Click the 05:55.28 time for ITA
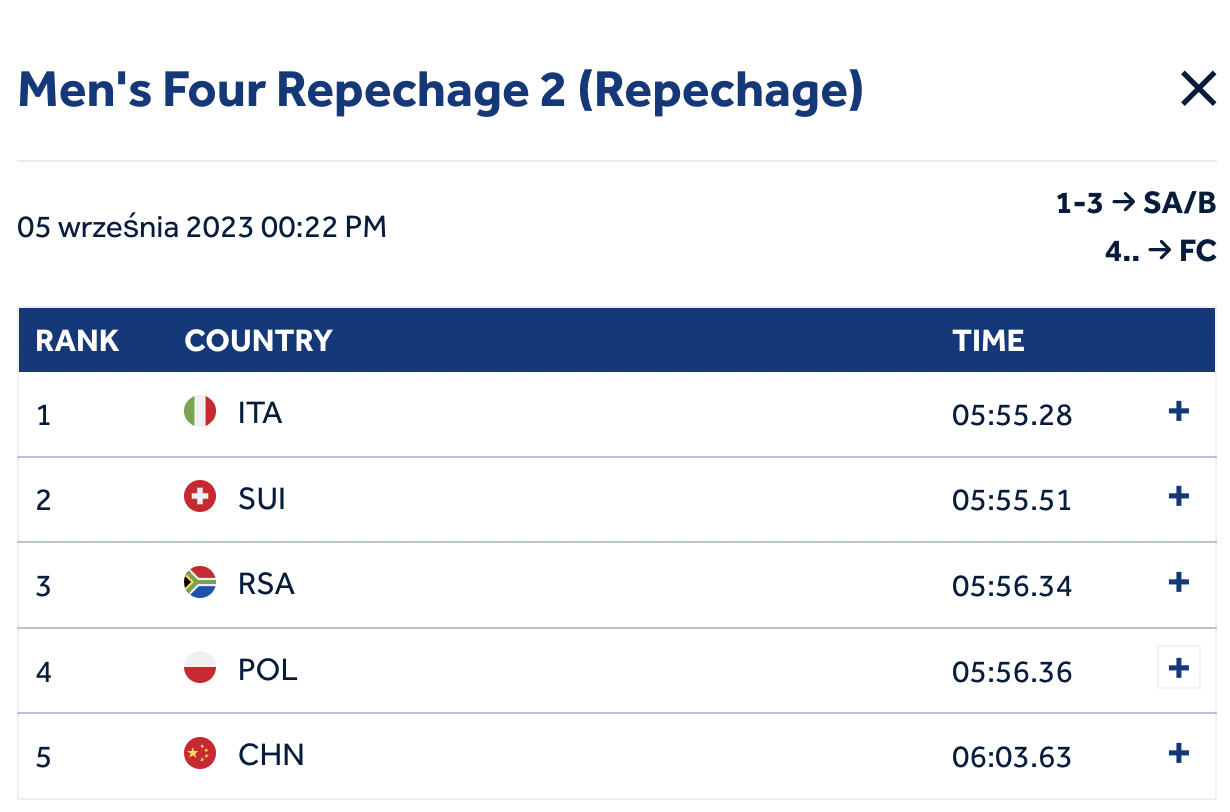 point(1012,415)
